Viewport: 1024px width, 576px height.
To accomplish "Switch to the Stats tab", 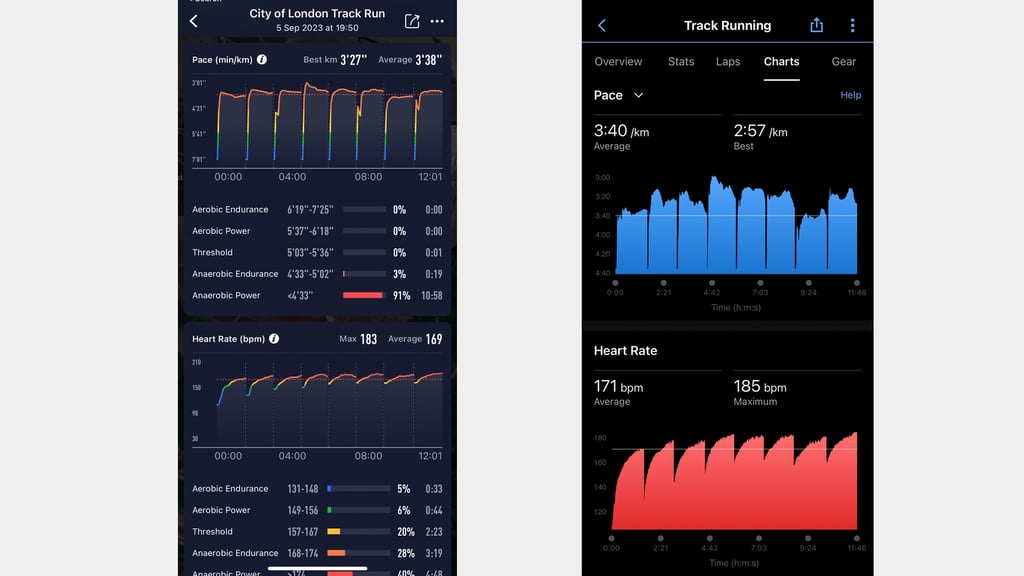I will (x=680, y=61).
